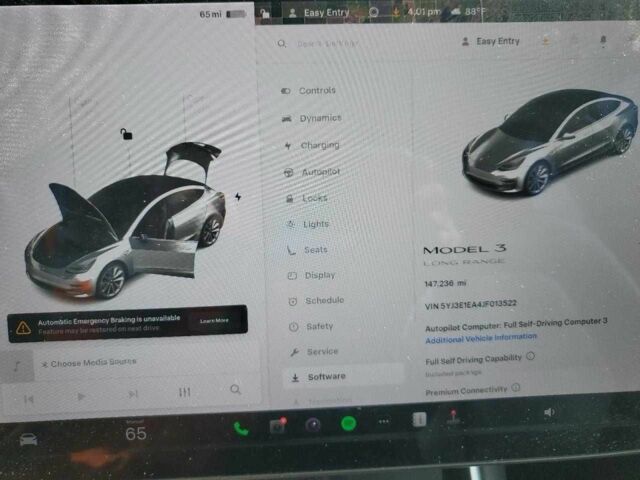This screenshot has width=640, height=480.
Task: Tap info icon beside Premium Connectivity
Action: pos(516,387)
